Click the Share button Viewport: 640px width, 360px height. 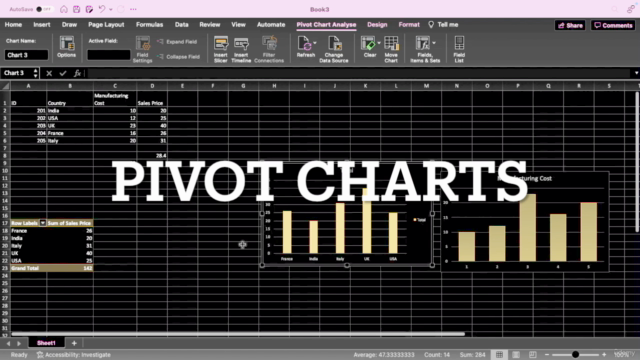pyautogui.click(x=570, y=25)
